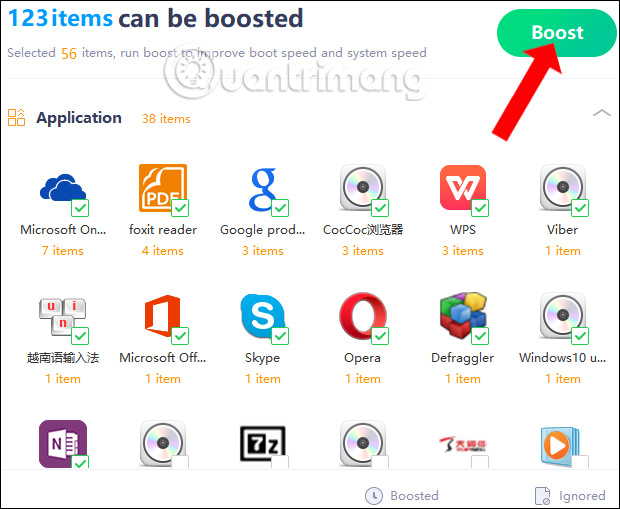Uncheck the Microsoft Office checkbox
This screenshot has width=620, height=509.
point(180,336)
